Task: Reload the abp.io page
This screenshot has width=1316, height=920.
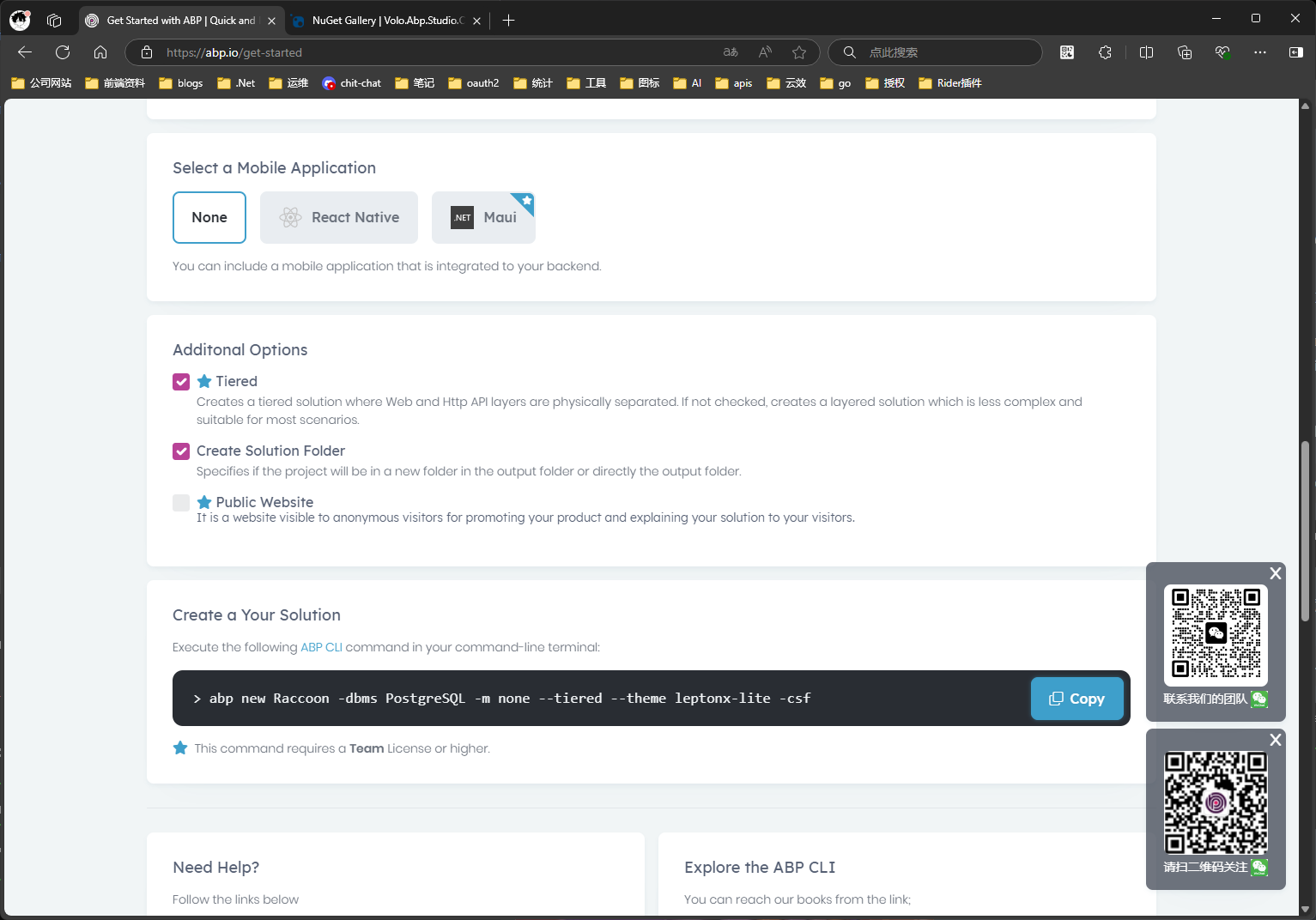Action: pos(63,52)
